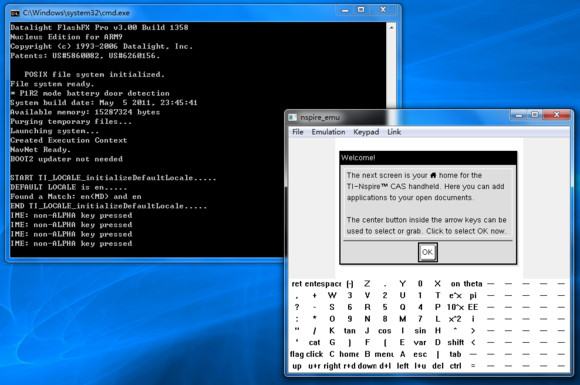Image resolution: width=580 pixels, height=385 pixels.
Task: Click cmd.exe scrollbar up arrow
Action: 391,27
